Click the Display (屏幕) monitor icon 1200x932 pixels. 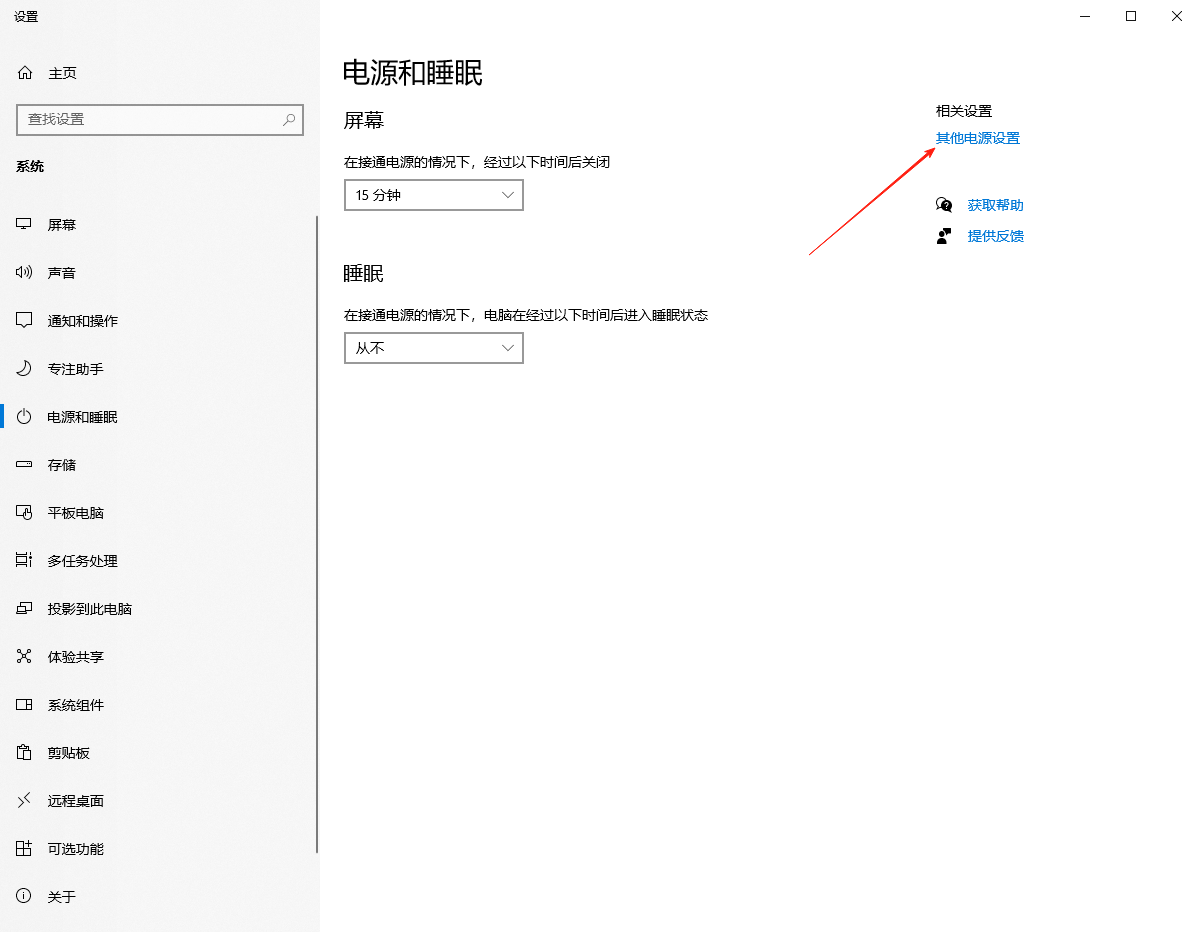click(25, 225)
